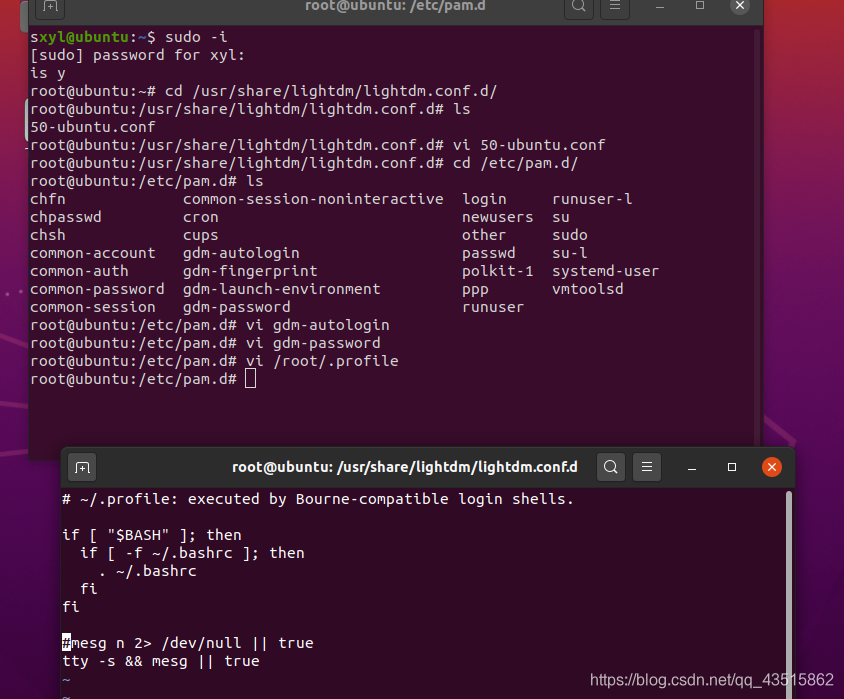This screenshot has height=699, width=844.
Task: Click 'vmtoolsd' in the ls output
Action: [x=587, y=289]
